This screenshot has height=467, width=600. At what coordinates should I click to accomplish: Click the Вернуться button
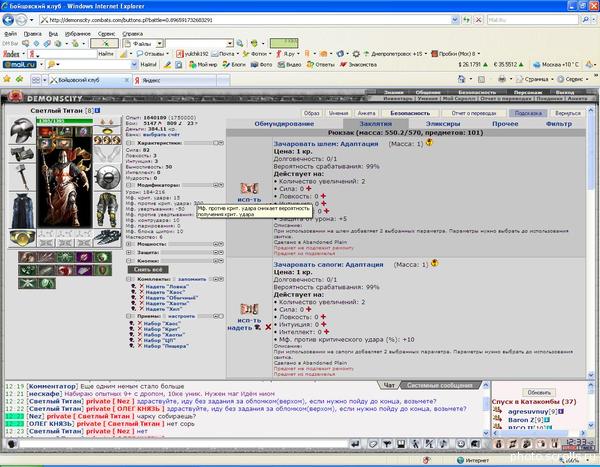(x=567, y=113)
